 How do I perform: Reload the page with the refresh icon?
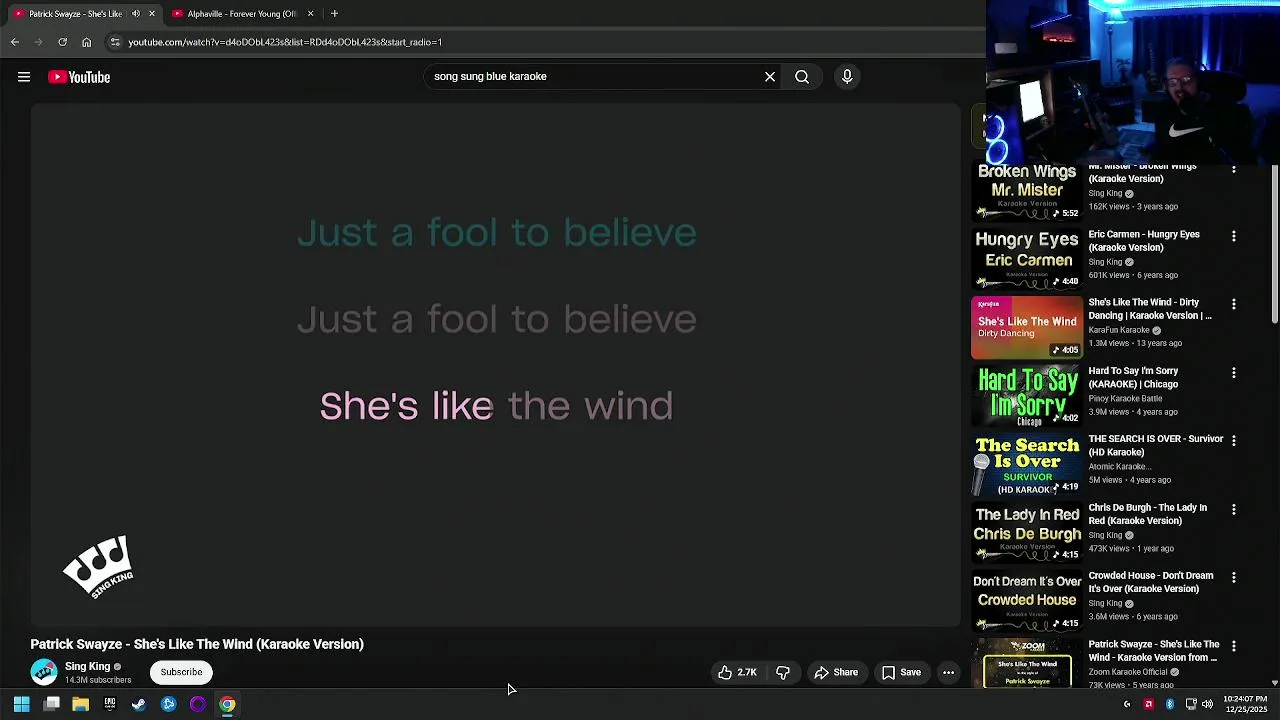tap(62, 42)
